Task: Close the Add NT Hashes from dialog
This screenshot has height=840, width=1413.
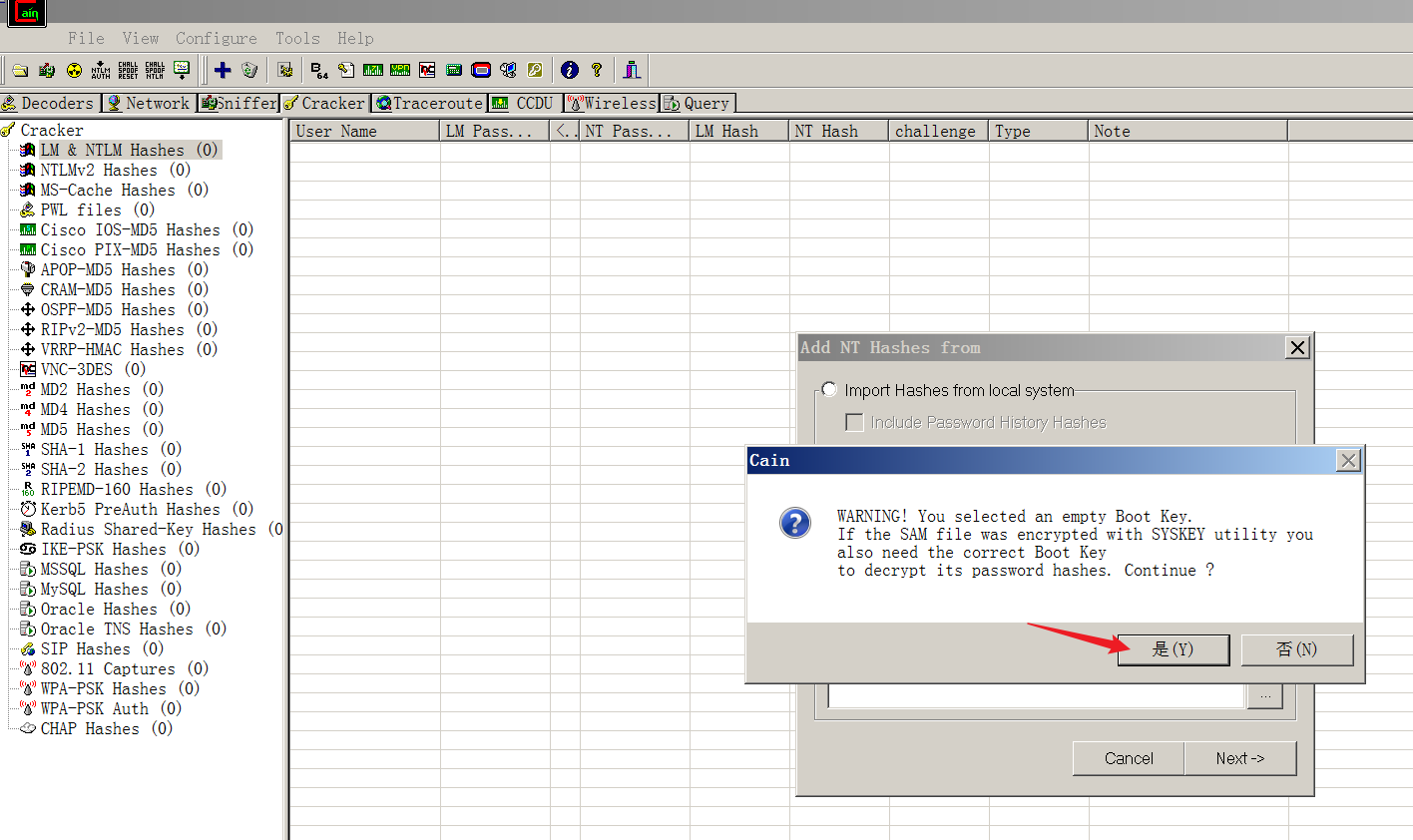Action: pos(1297,347)
